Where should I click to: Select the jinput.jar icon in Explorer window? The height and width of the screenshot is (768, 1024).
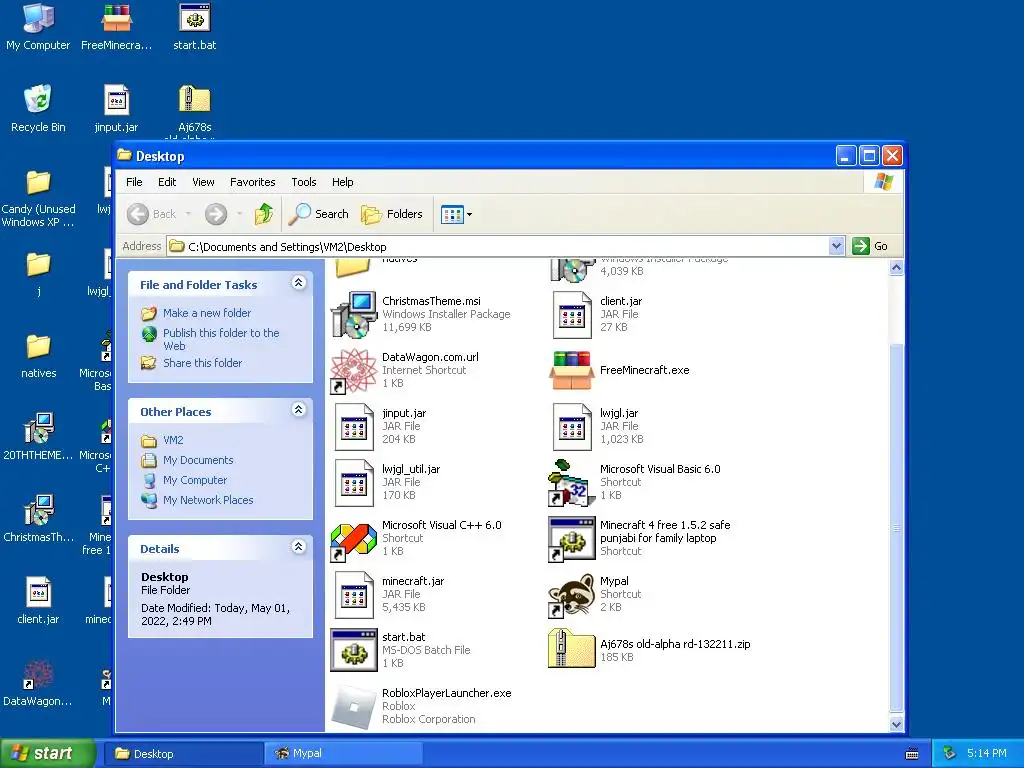tap(353, 426)
